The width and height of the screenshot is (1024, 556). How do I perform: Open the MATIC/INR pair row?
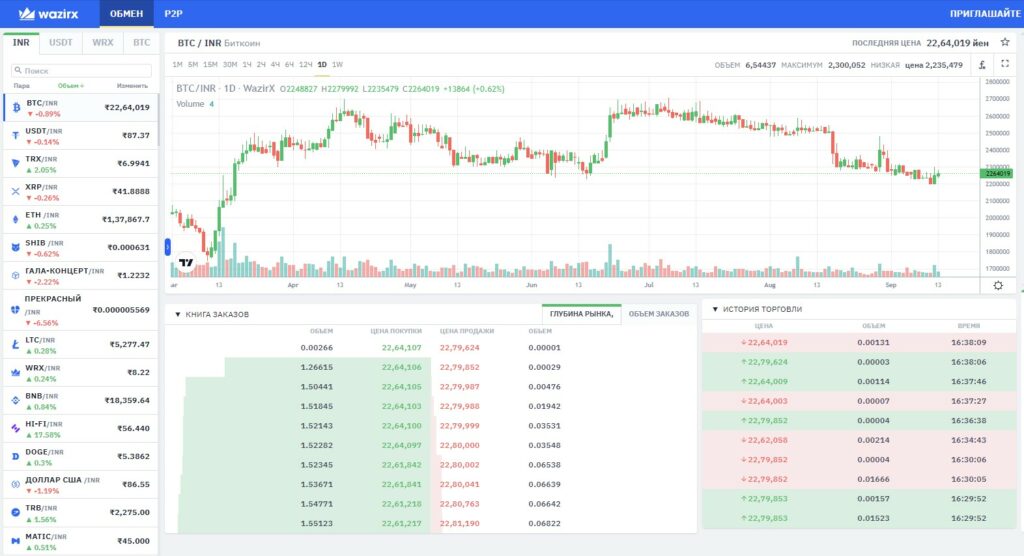point(80,541)
